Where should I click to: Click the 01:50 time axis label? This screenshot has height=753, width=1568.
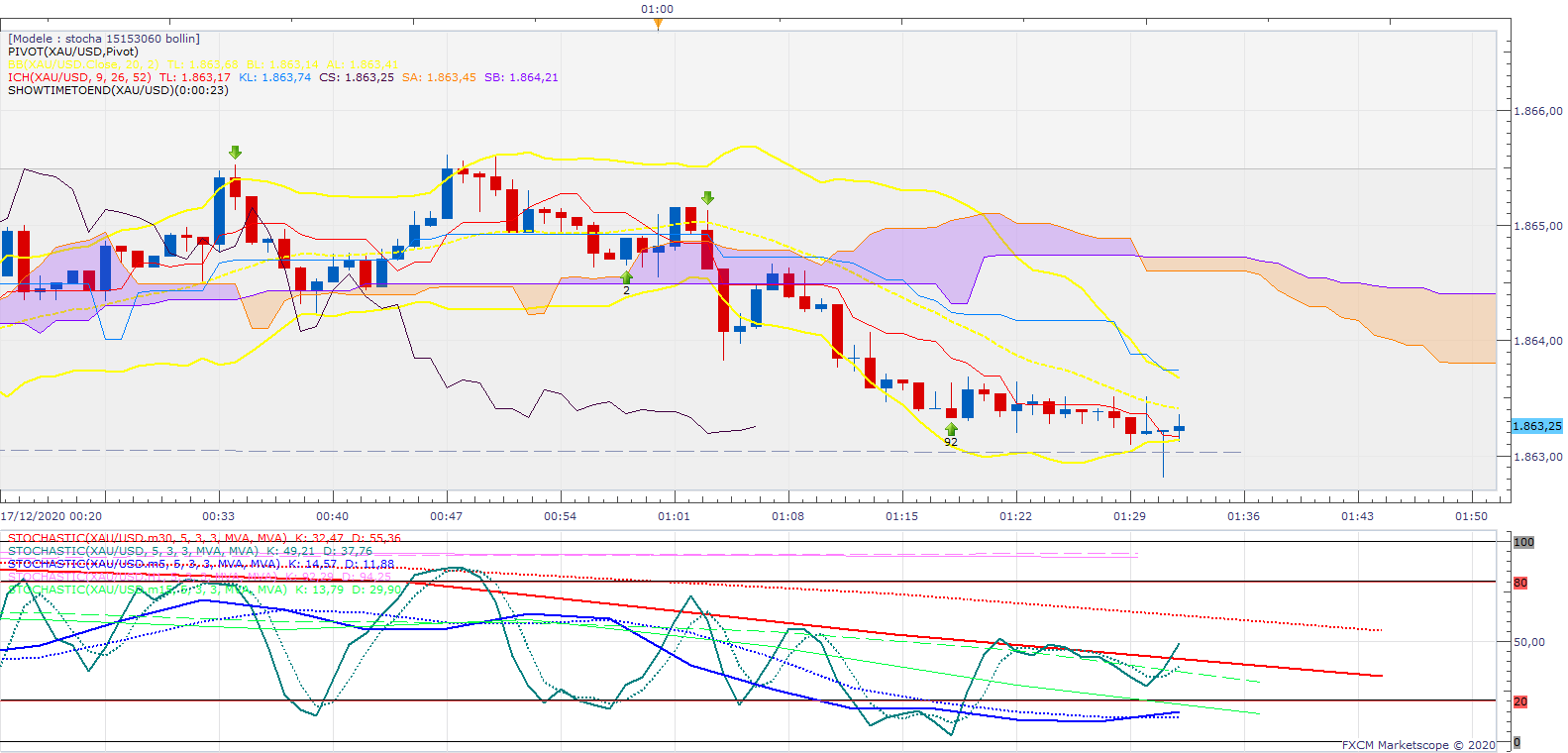point(1472,516)
